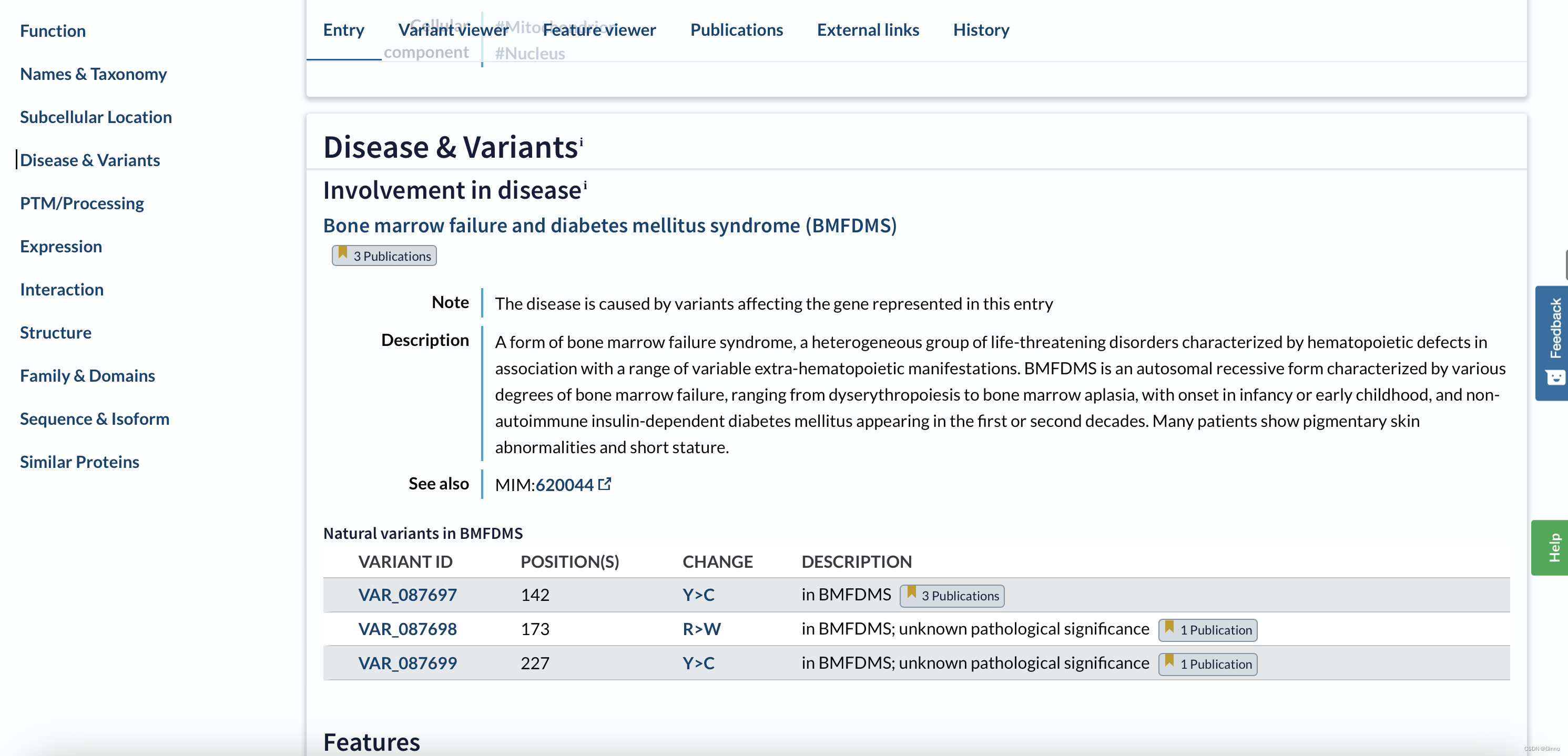1568x756 pixels.
Task: Click position value 227
Action: click(535, 663)
